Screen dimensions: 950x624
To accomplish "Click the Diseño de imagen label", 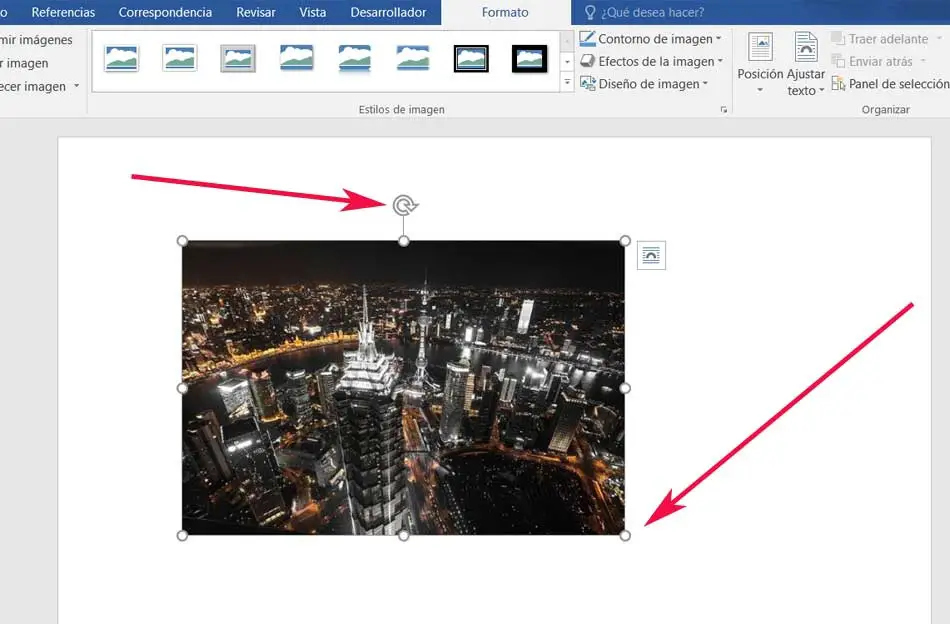I will (649, 84).
